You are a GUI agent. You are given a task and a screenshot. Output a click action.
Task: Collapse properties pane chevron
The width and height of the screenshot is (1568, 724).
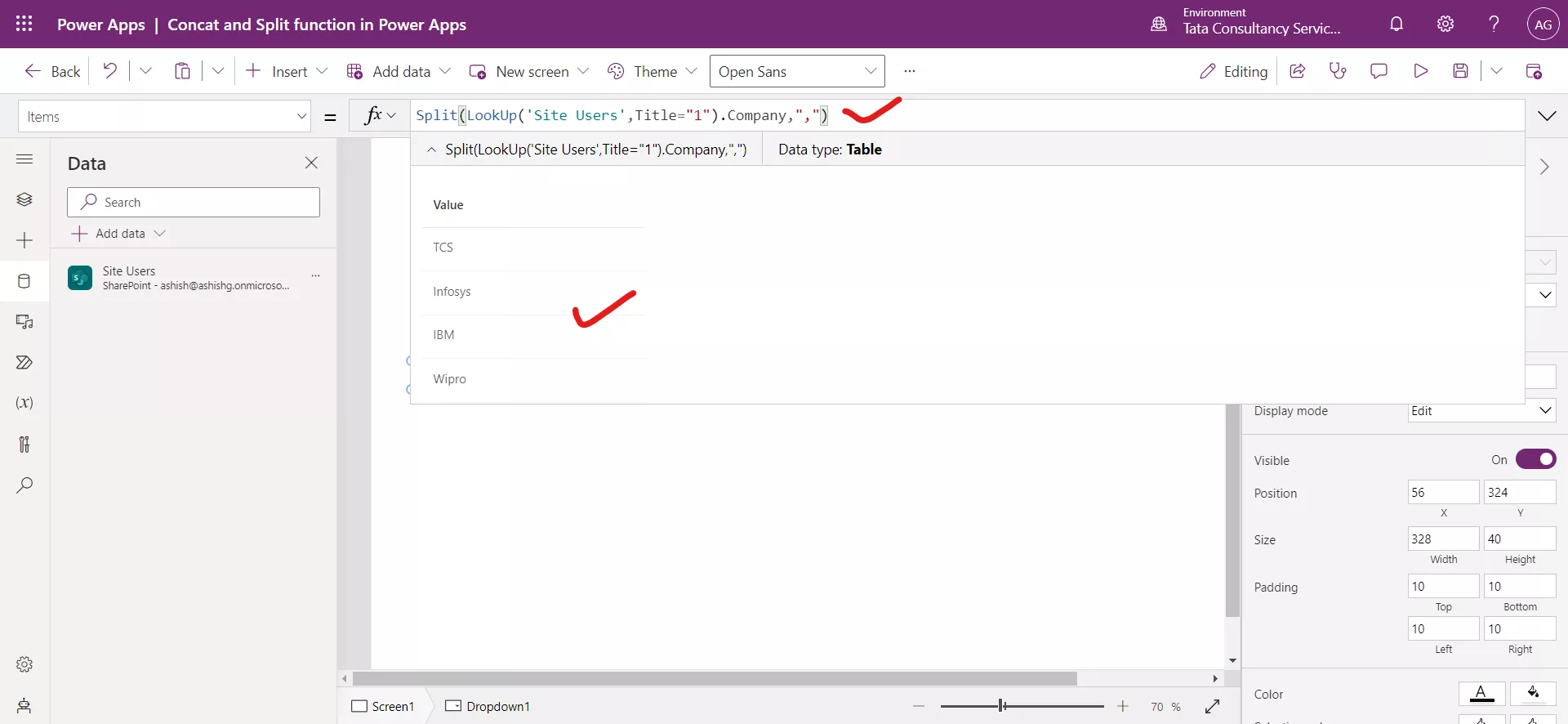(x=1544, y=167)
